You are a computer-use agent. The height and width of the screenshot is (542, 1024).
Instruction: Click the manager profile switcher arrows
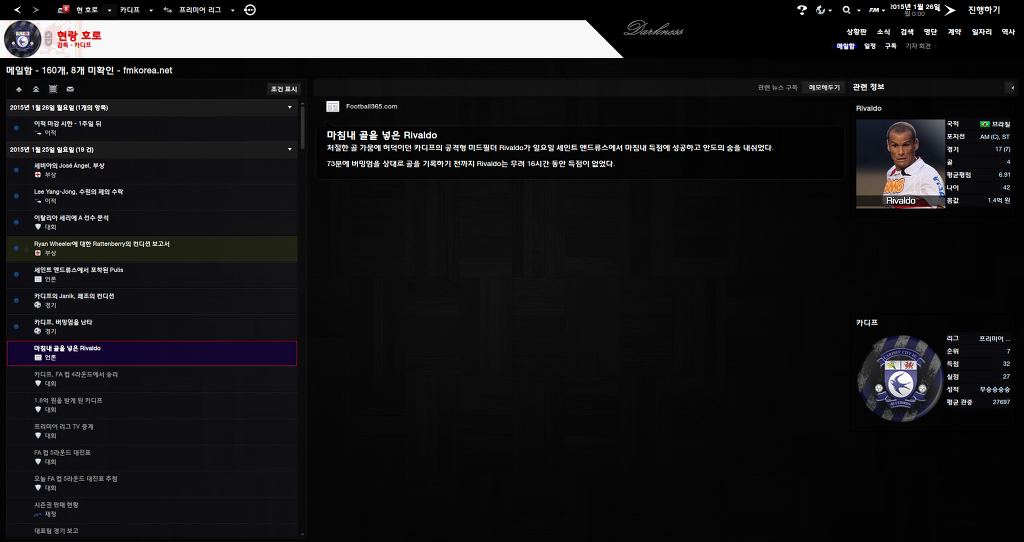(x=46, y=39)
